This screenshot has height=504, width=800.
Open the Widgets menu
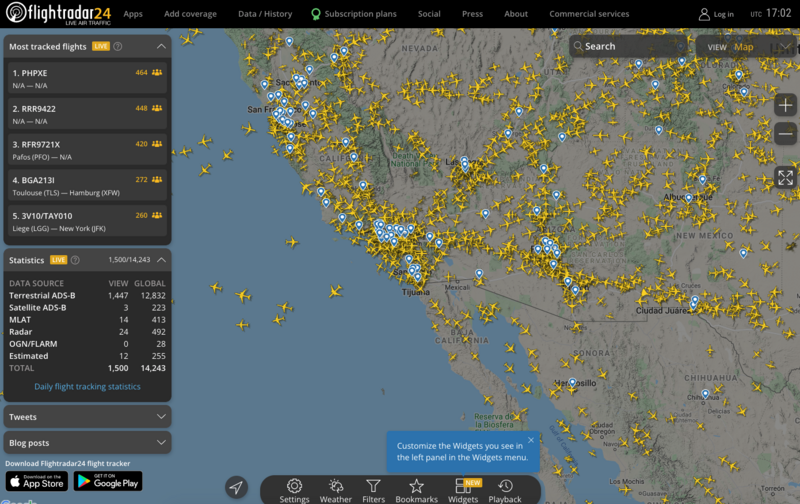[x=463, y=491]
